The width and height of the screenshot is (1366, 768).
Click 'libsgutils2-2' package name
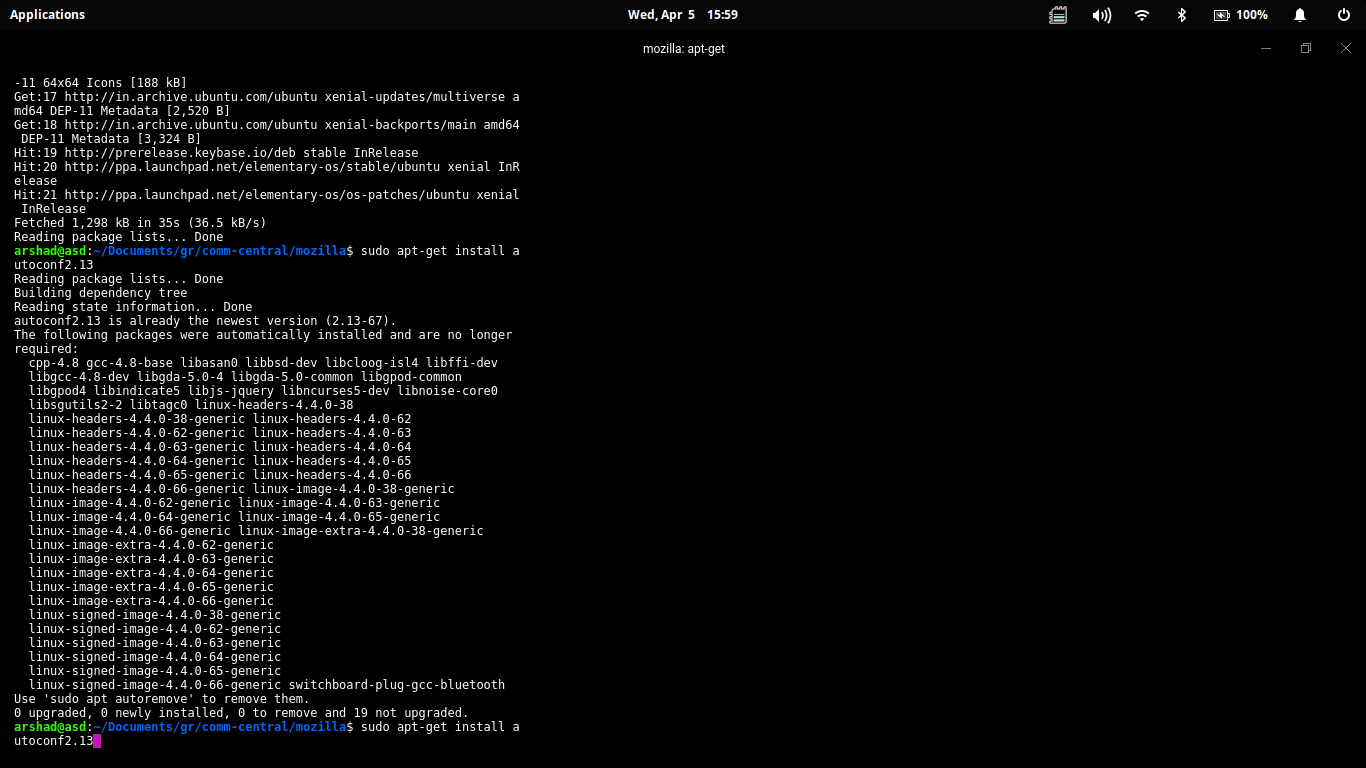coord(76,405)
